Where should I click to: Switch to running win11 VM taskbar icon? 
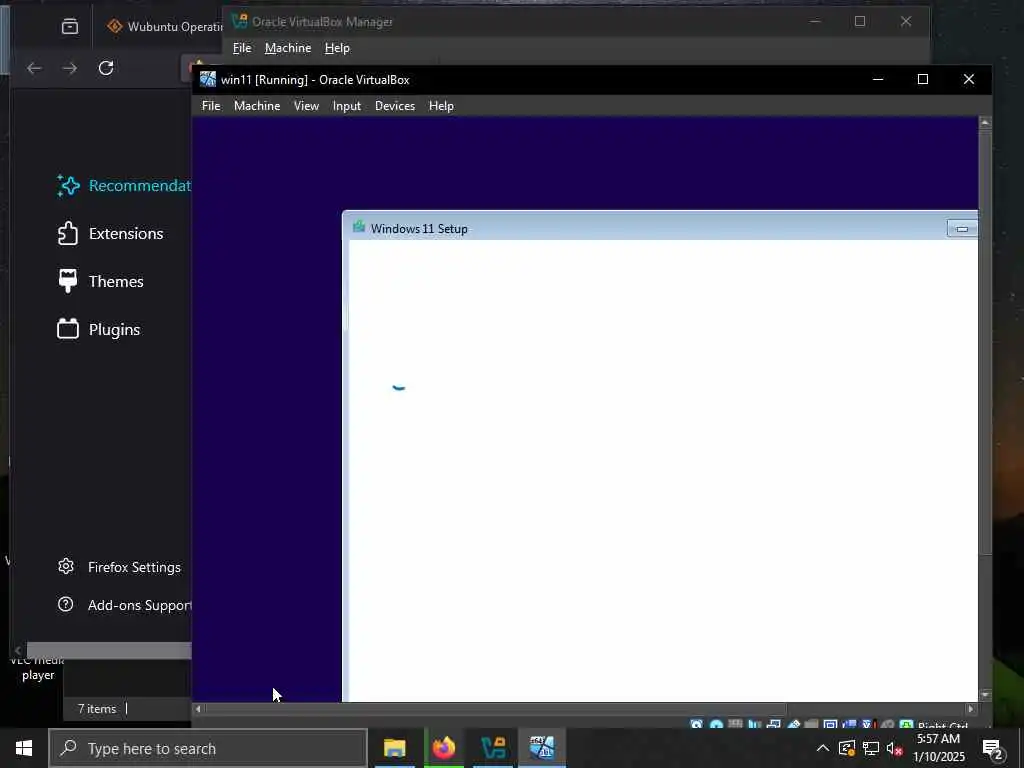542,748
